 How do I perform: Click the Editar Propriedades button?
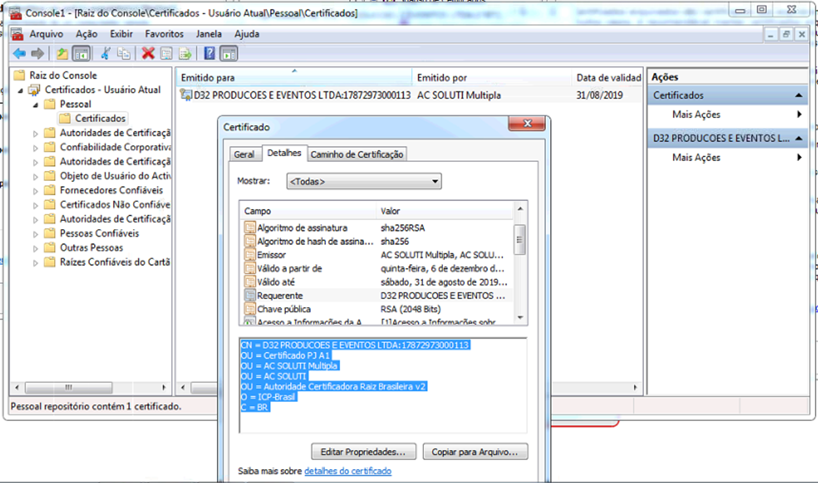(364, 452)
